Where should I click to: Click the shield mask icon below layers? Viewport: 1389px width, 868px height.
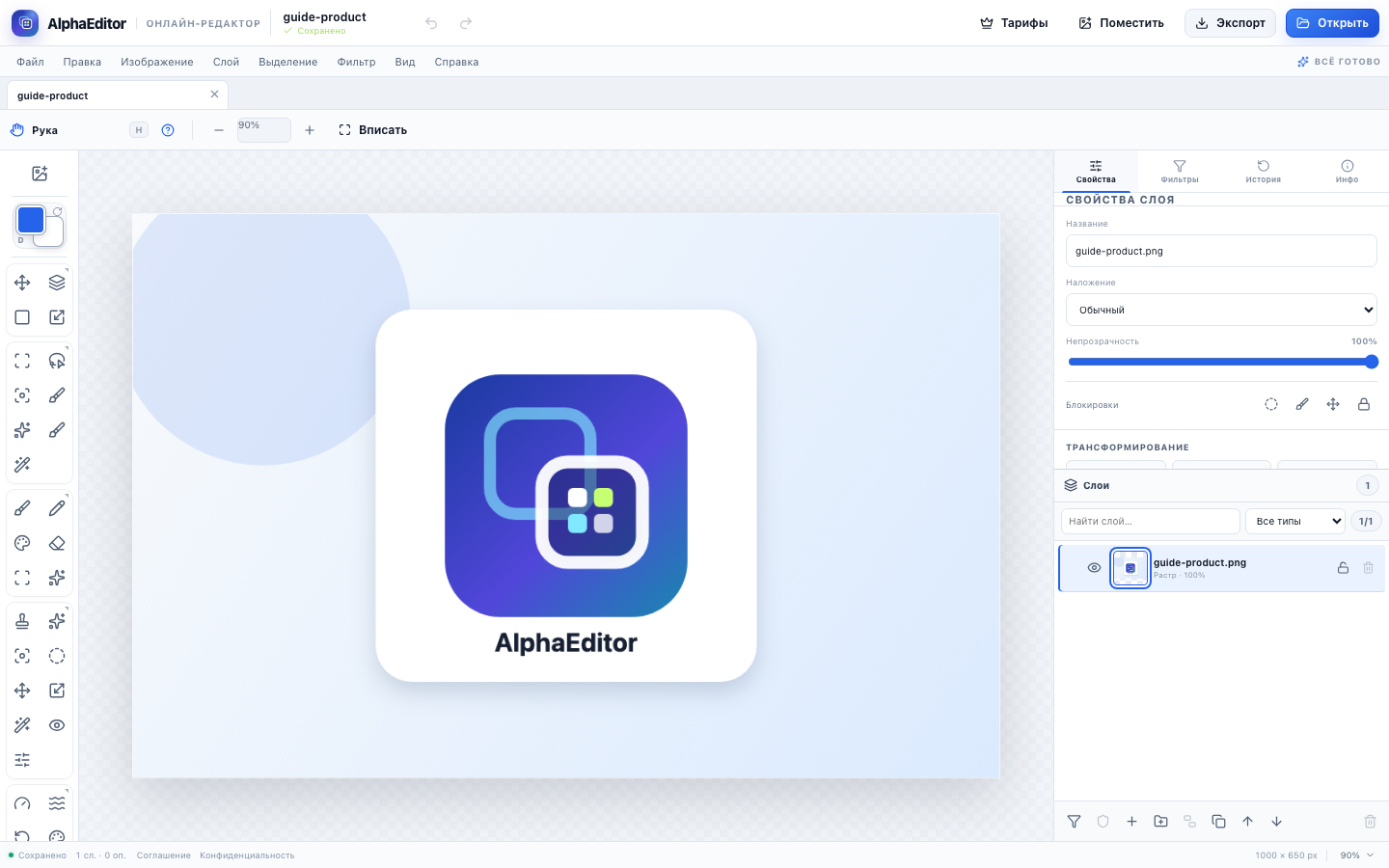coord(1103,822)
